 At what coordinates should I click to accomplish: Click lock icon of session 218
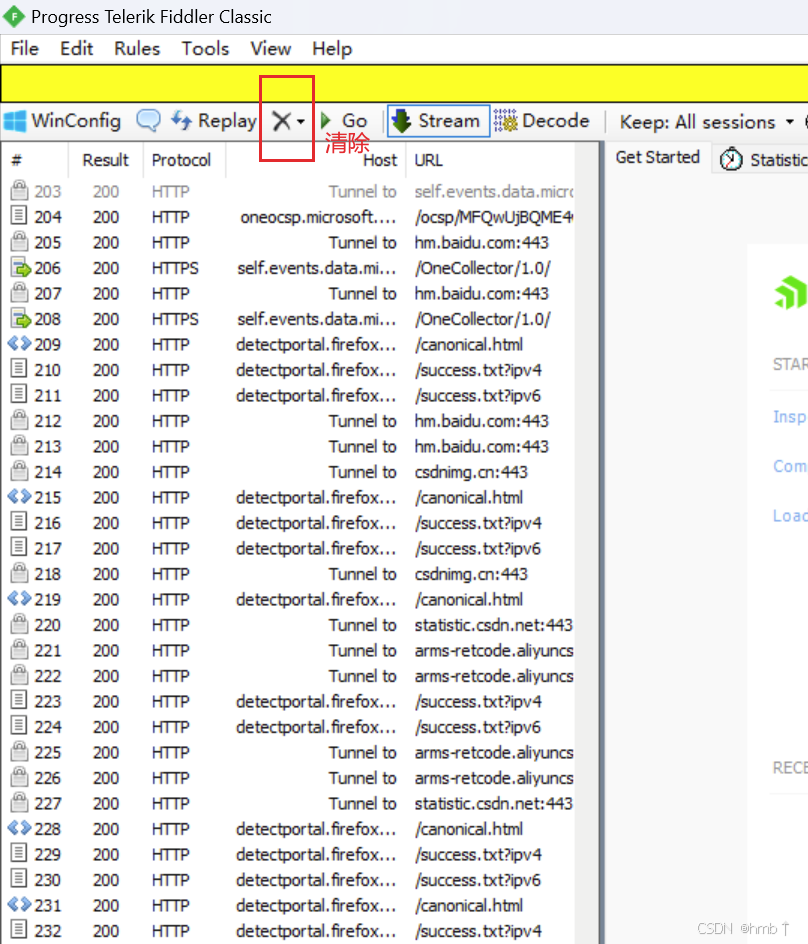click(19, 573)
